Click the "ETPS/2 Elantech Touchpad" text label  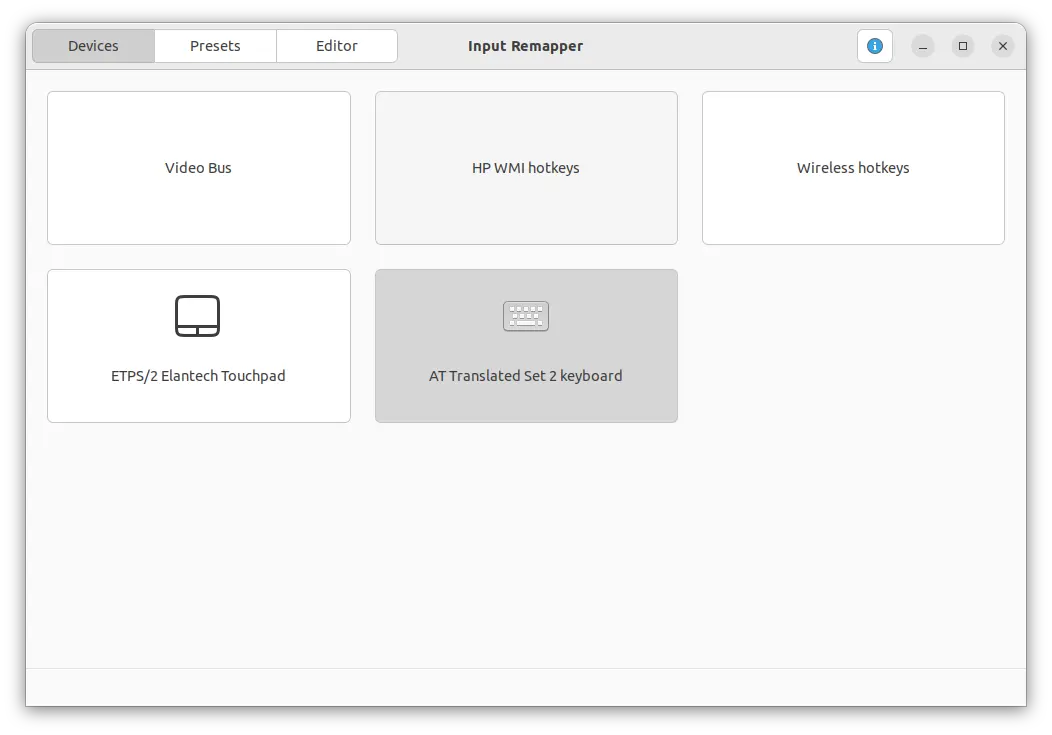click(198, 376)
